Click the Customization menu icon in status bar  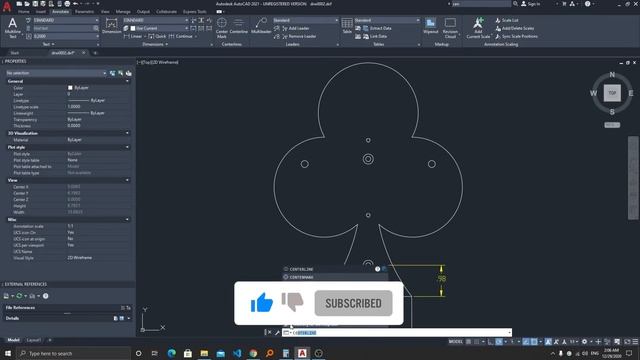click(635, 342)
